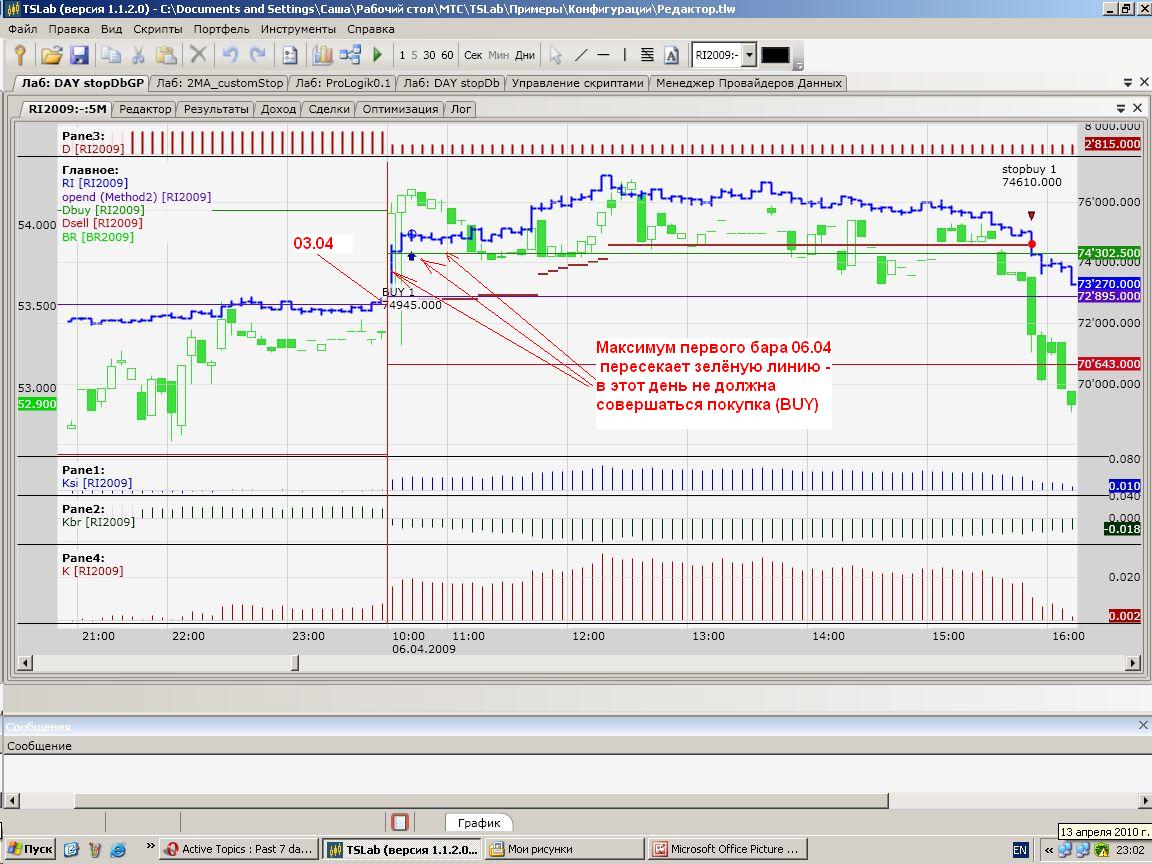Click the black color swatch in toolbar
Screen dimensions: 1152x864
click(x=776, y=55)
